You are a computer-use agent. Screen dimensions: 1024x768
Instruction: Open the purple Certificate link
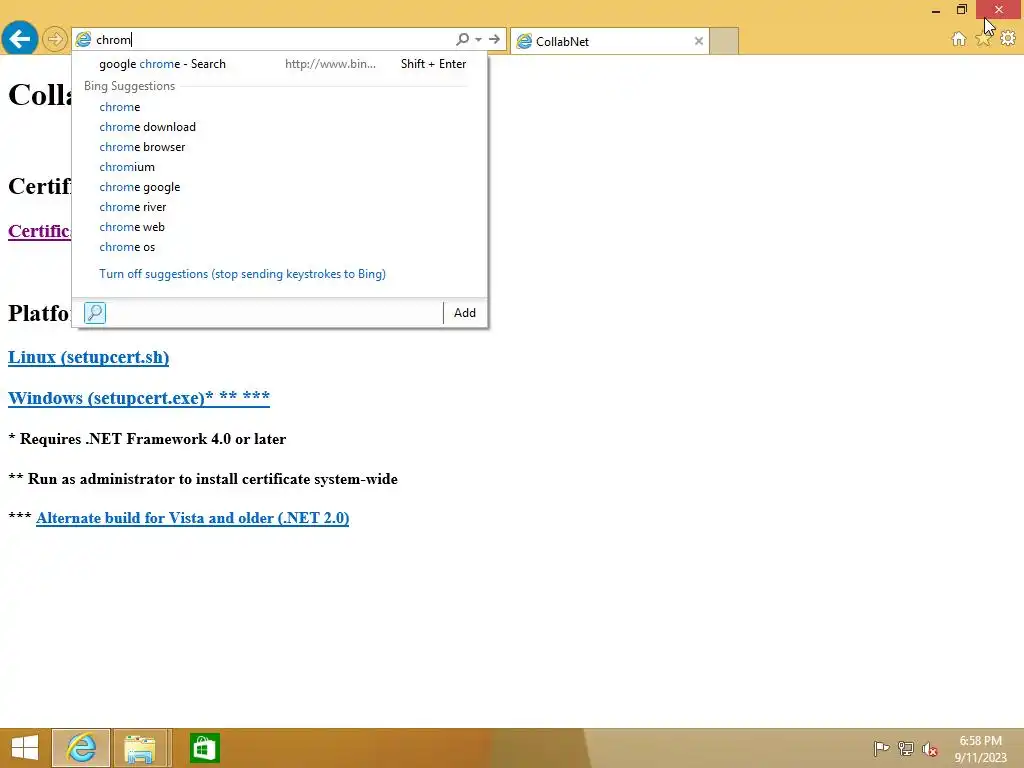(x=39, y=231)
